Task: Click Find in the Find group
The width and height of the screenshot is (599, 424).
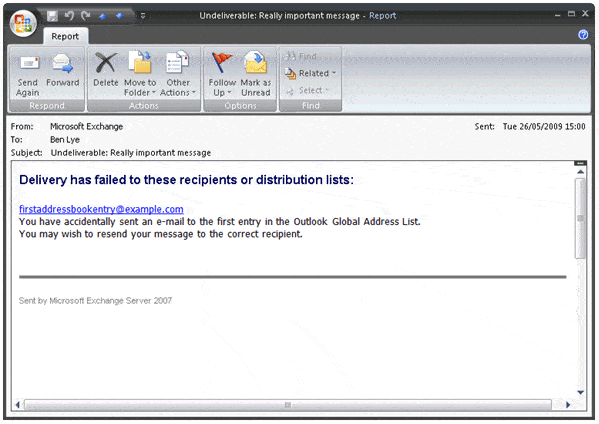Action: click(x=301, y=57)
